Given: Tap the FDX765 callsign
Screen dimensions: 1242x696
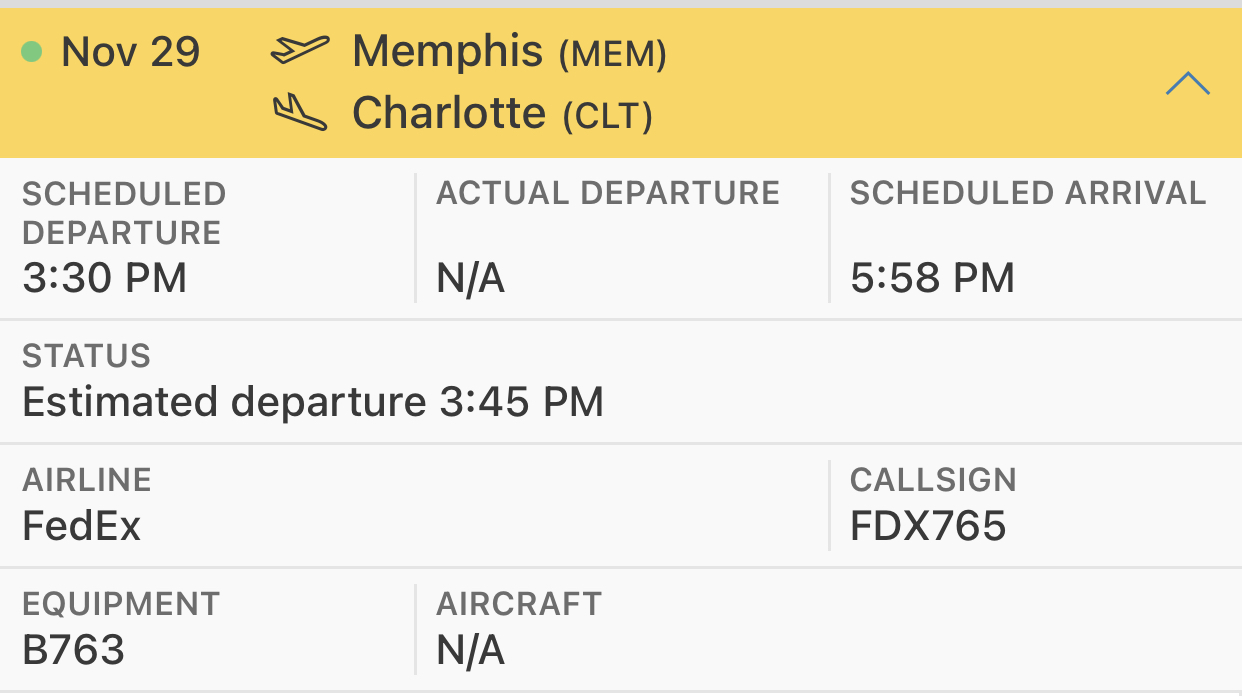Looking at the screenshot, I should [928, 526].
